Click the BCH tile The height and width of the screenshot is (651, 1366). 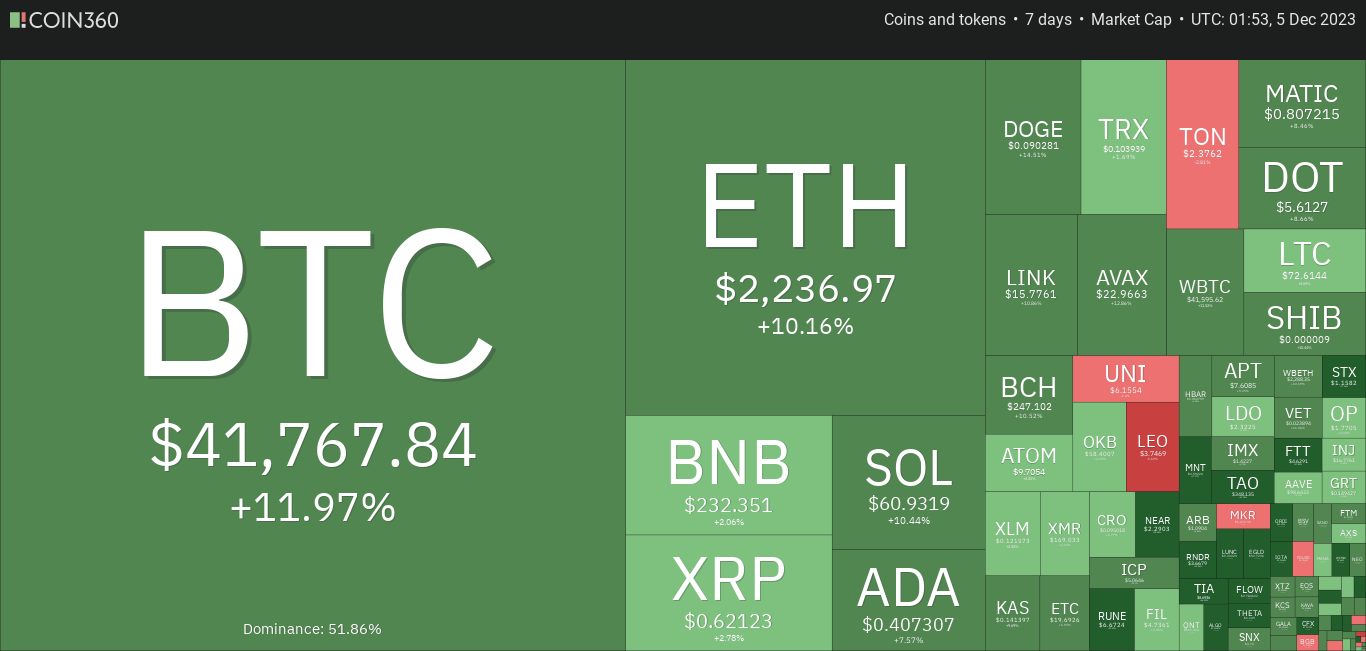point(1029,395)
